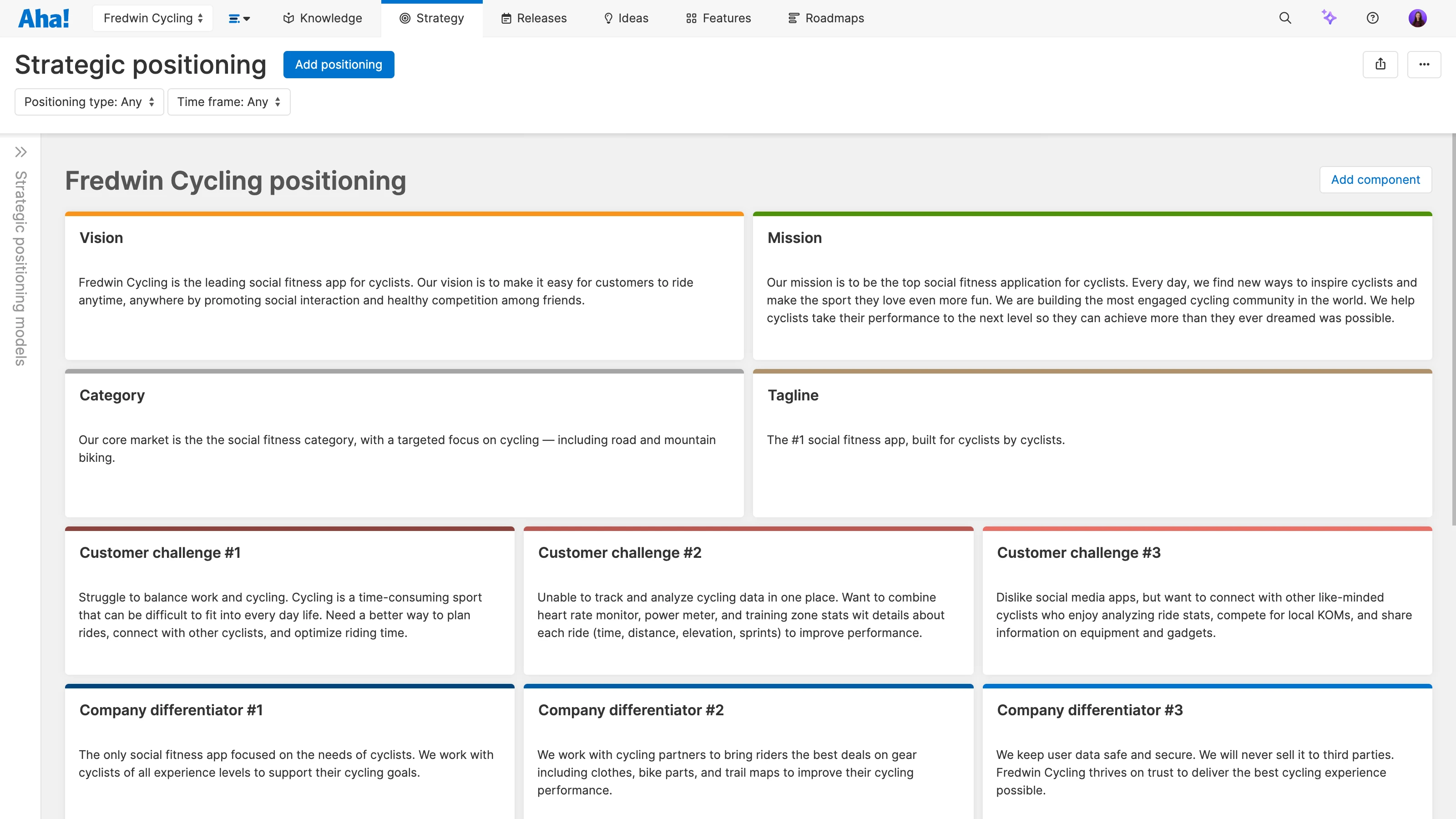Click the Aha! logo
The image size is (1456, 819).
coord(44,18)
